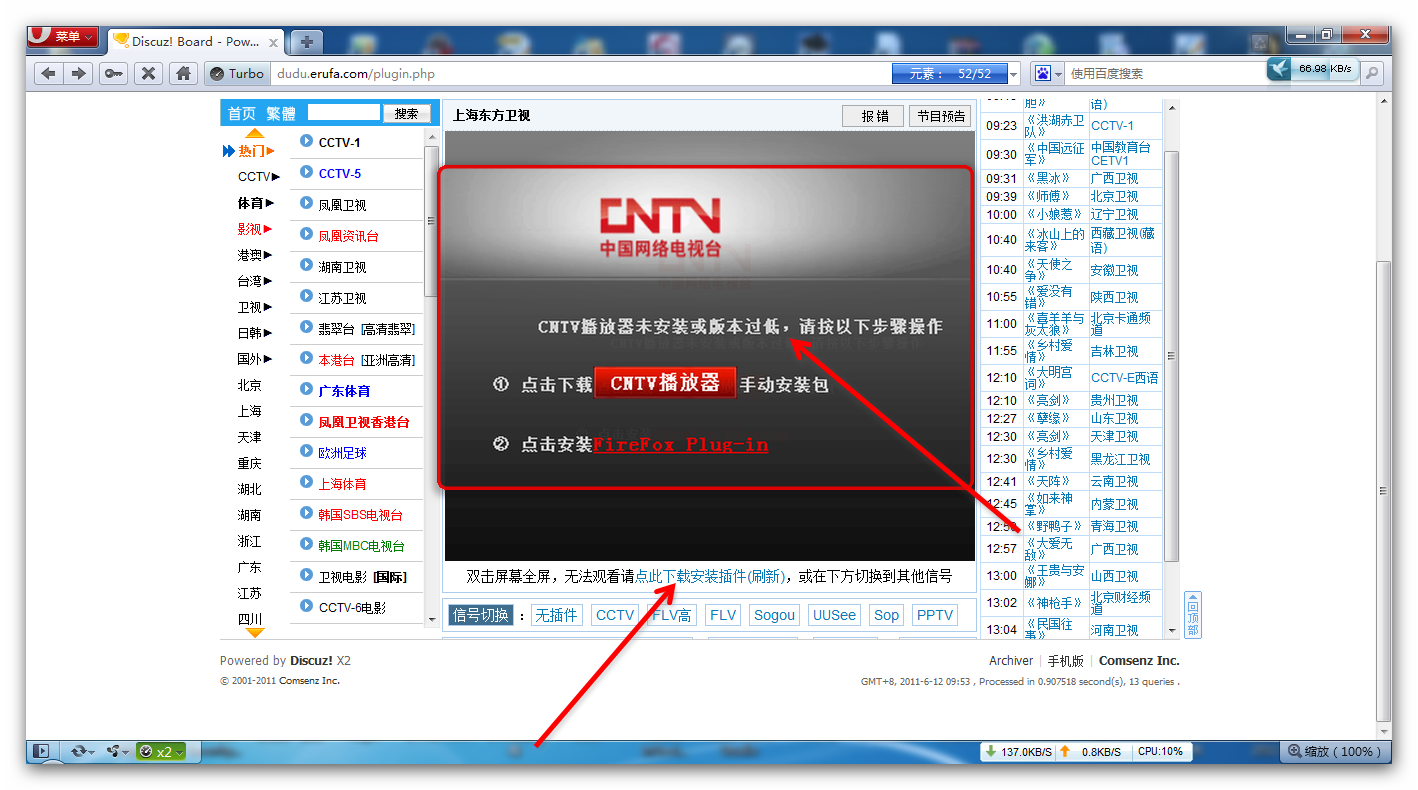The image size is (1418, 790).
Task: Open the 手机版 footer link
Action: click(1065, 661)
